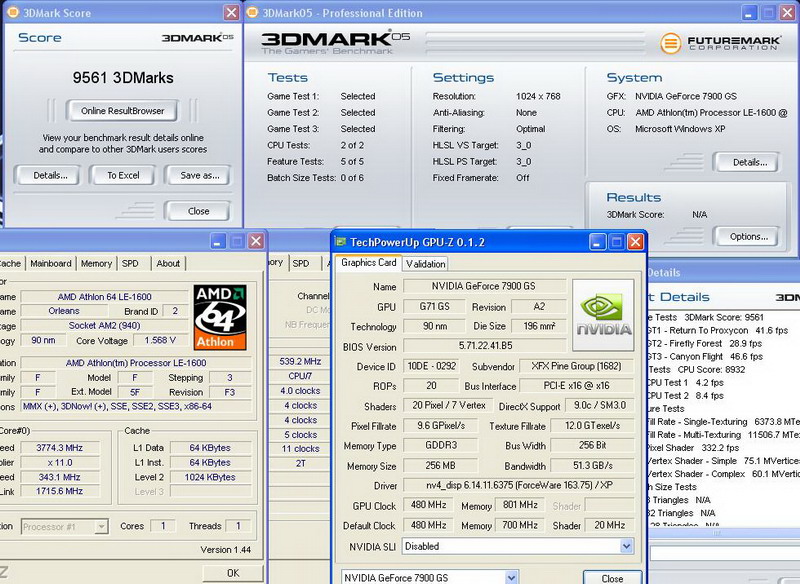Switch to the Validation tab in GPU-Z
Image resolution: width=800 pixels, height=584 pixels.
point(426,264)
